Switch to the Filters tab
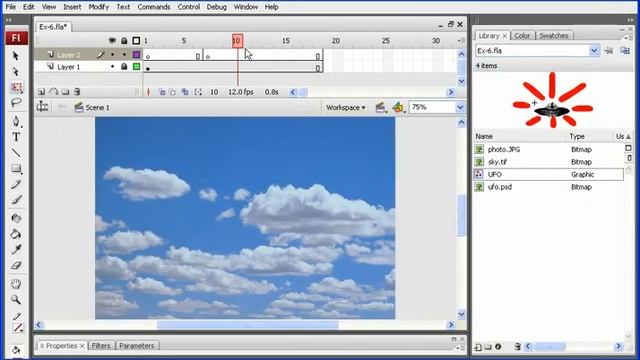This screenshot has width=640, height=360. (101, 346)
